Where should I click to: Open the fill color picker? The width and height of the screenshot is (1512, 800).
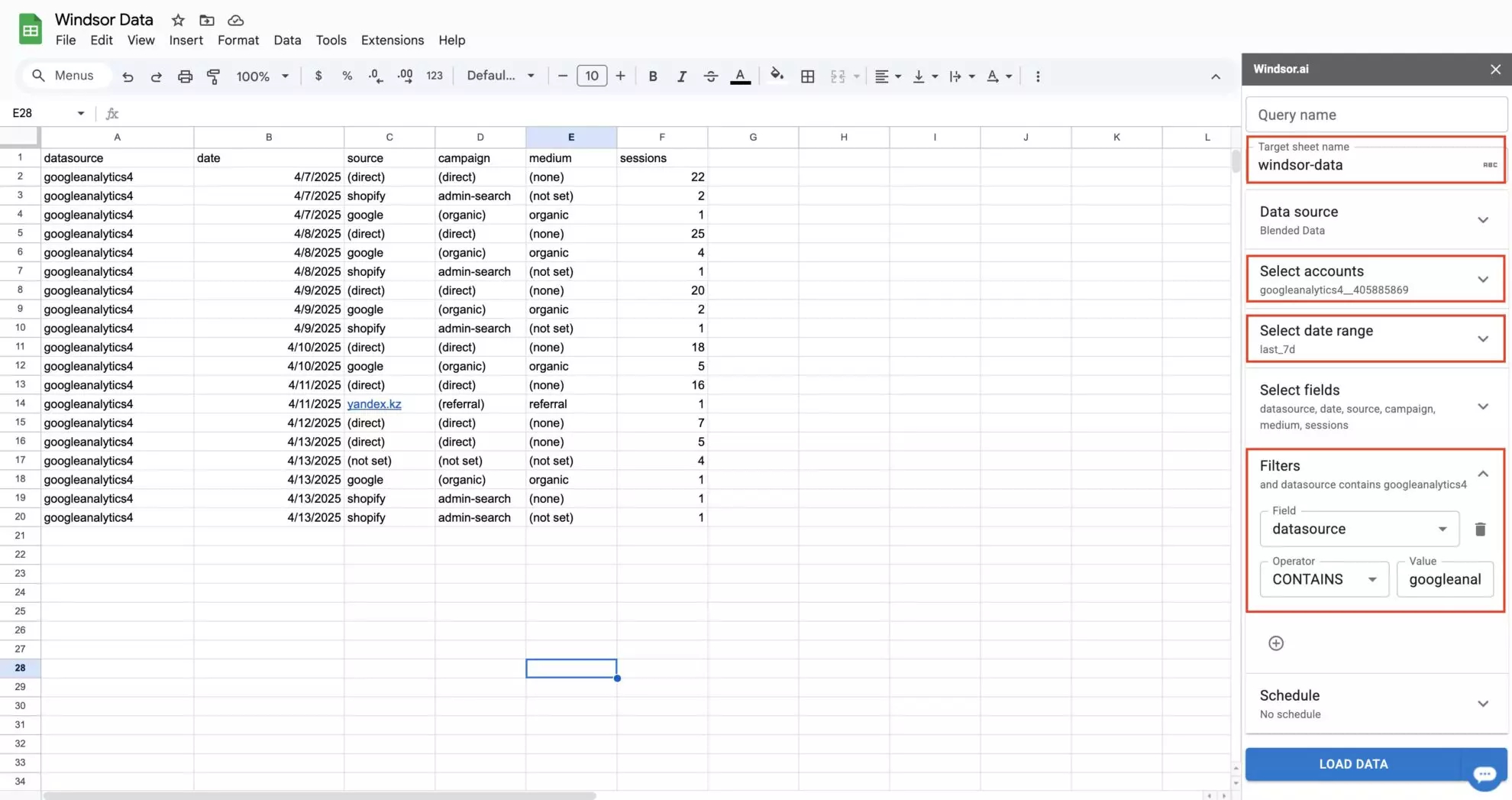pos(777,75)
